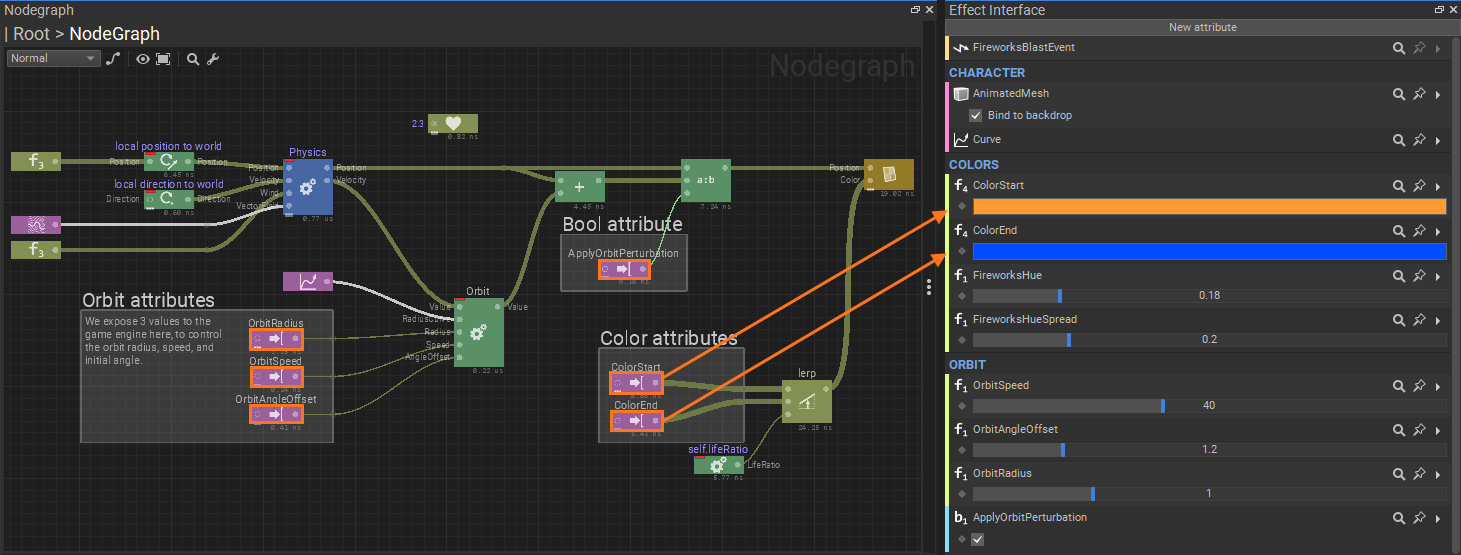
Task: Select the local position to world node
Action: [168, 161]
